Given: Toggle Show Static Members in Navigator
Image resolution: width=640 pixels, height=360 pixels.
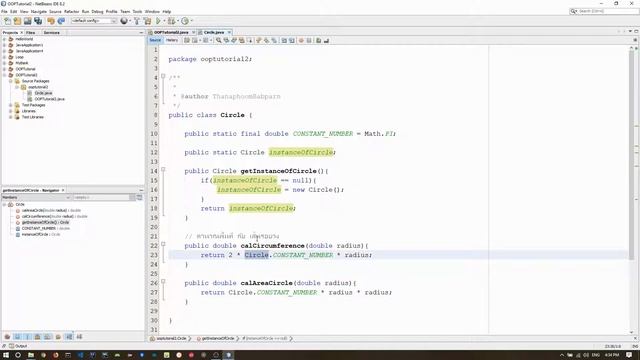Looking at the screenshot, I should [x=28, y=337].
